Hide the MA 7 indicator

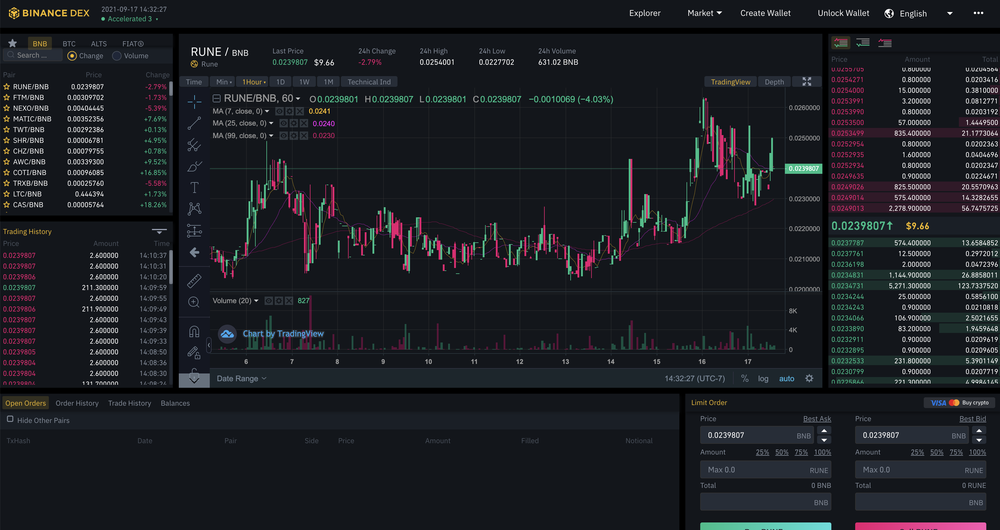[281, 111]
